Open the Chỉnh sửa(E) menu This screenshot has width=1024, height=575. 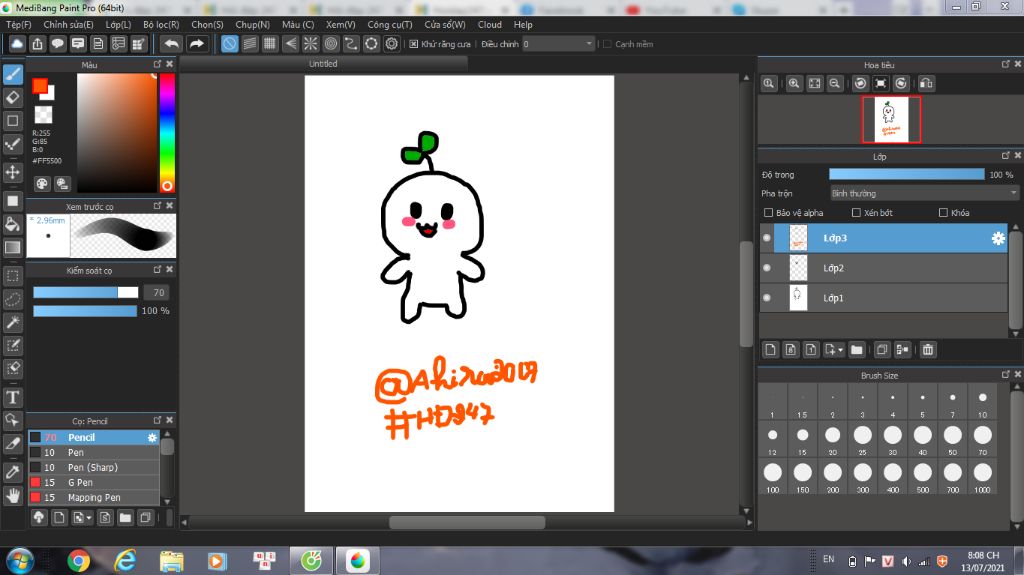coord(69,25)
